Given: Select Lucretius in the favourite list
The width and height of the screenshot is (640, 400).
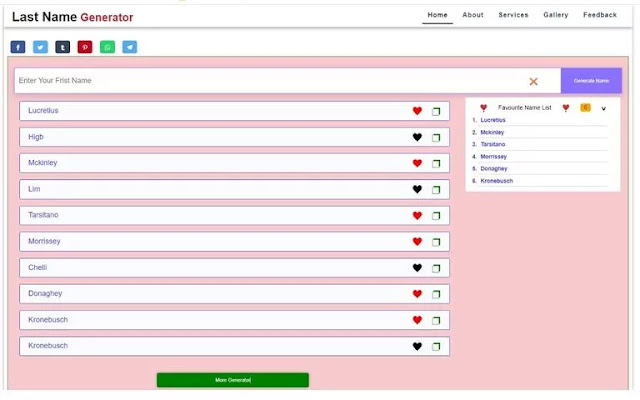Looking at the screenshot, I should click(x=493, y=120).
